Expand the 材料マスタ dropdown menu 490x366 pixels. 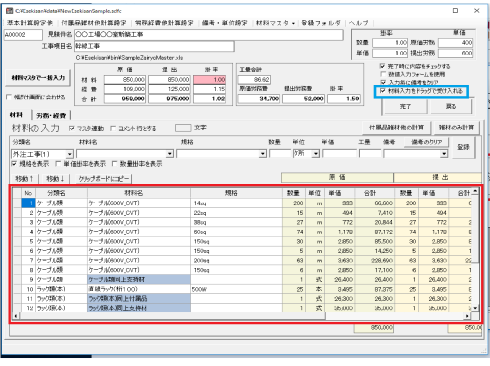point(275,23)
